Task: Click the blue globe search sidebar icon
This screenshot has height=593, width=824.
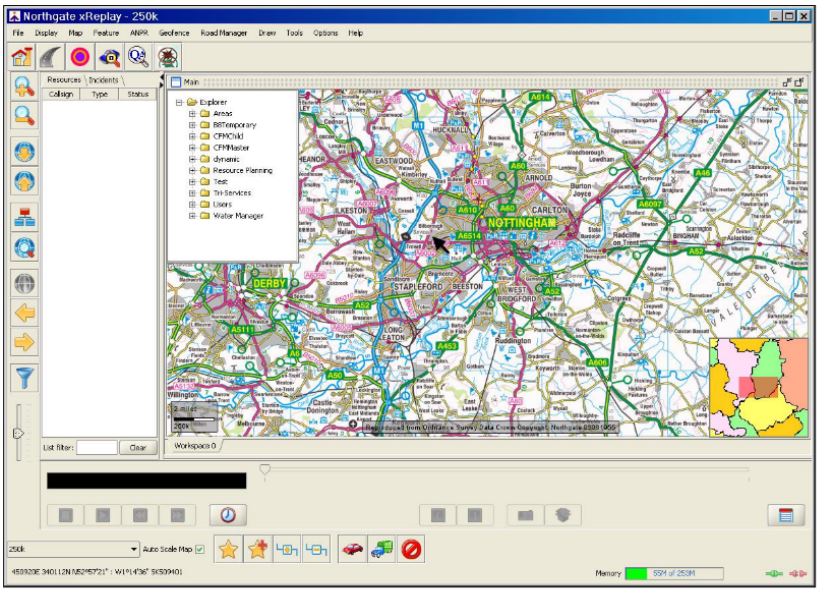Action: [x=24, y=247]
